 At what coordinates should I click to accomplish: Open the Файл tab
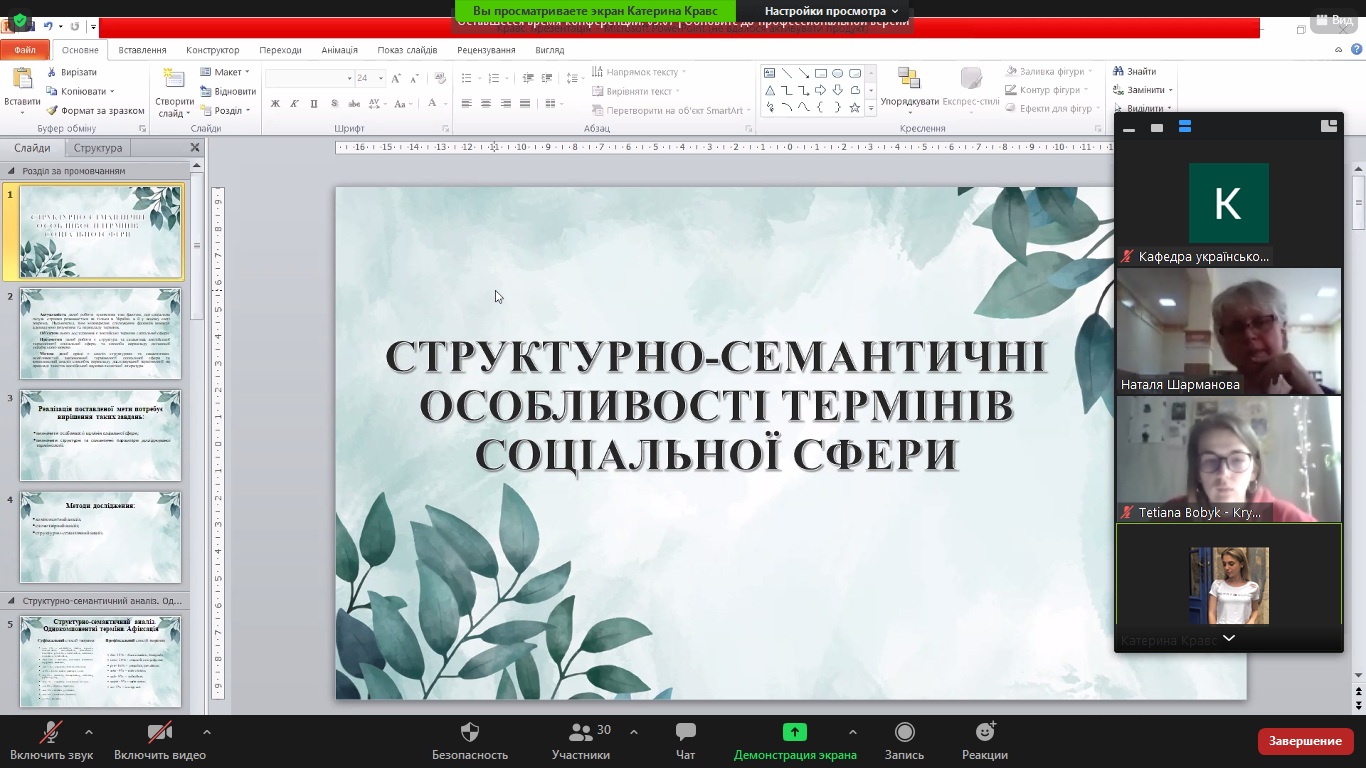tap(24, 50)
